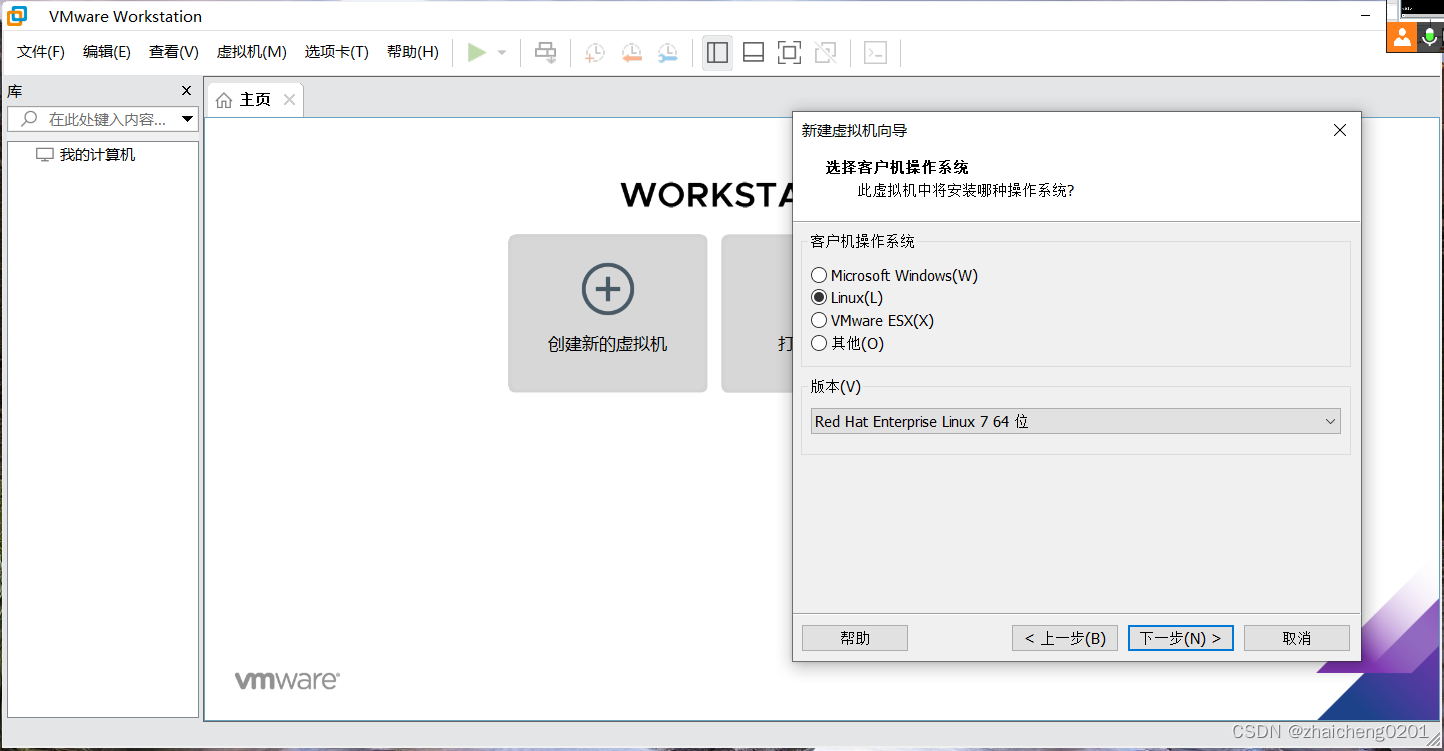Toggle the library sidebar view icon

[x=717, y=53]
